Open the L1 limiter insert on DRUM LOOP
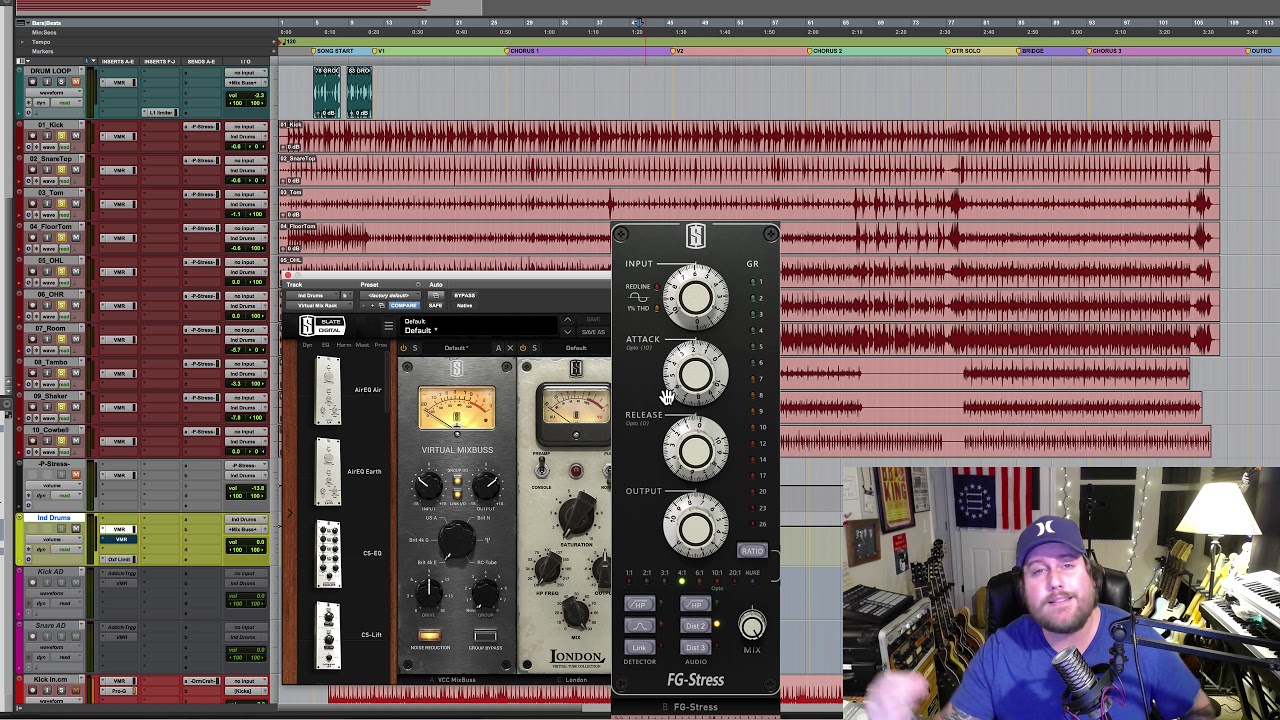Image resolution: width=1280 pixels, height=720 pixels. [x=159, y=112]
